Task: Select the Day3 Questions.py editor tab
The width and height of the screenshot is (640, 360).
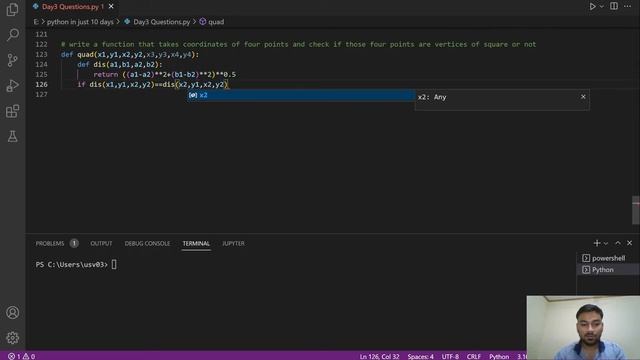Action: point(73,7)
